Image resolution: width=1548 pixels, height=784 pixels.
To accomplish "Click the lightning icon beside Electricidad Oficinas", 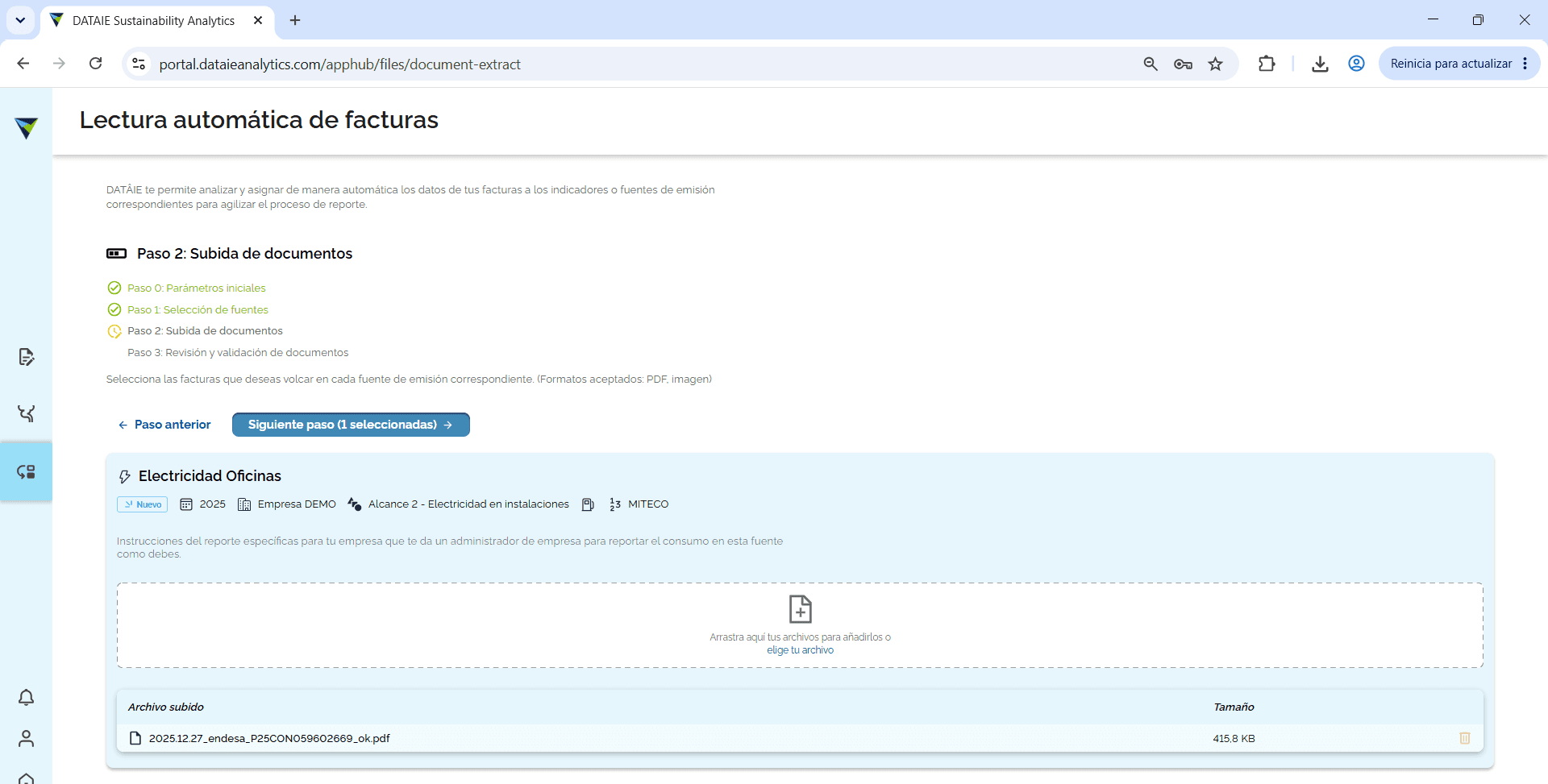I will (124, 476).
